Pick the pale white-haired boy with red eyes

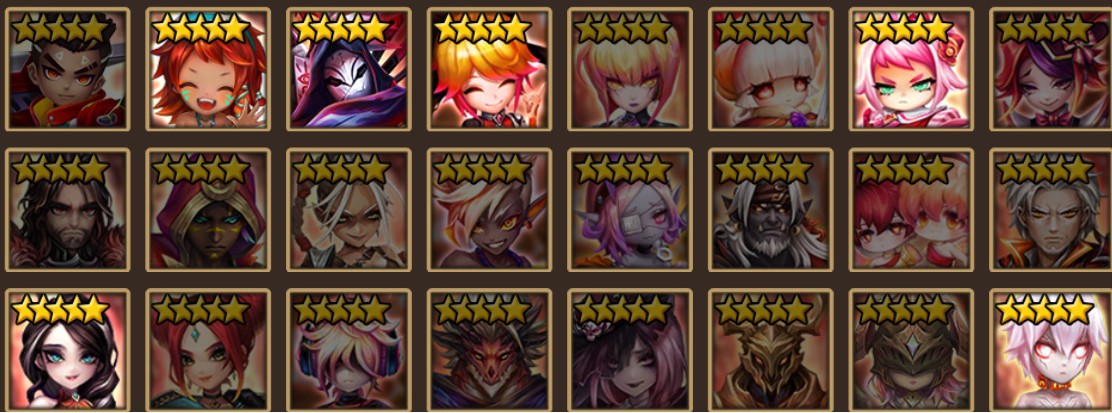[x=1051, y=351]
